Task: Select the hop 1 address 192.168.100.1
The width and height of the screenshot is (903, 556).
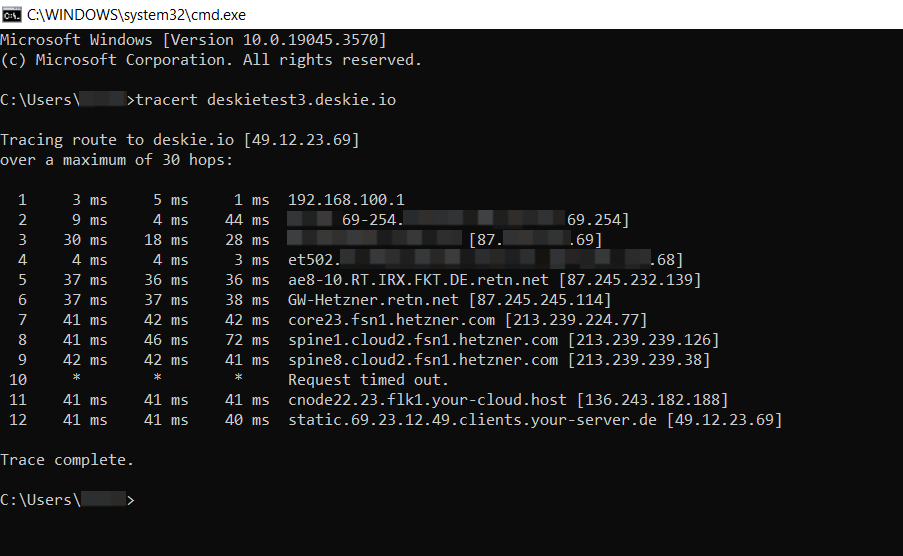Action: (346, 200)
